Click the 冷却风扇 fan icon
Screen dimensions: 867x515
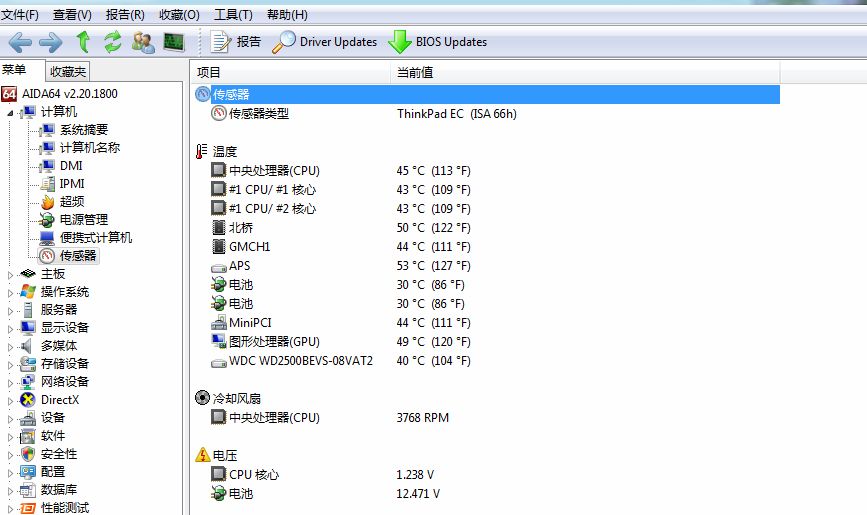click(x=202, y=398)
